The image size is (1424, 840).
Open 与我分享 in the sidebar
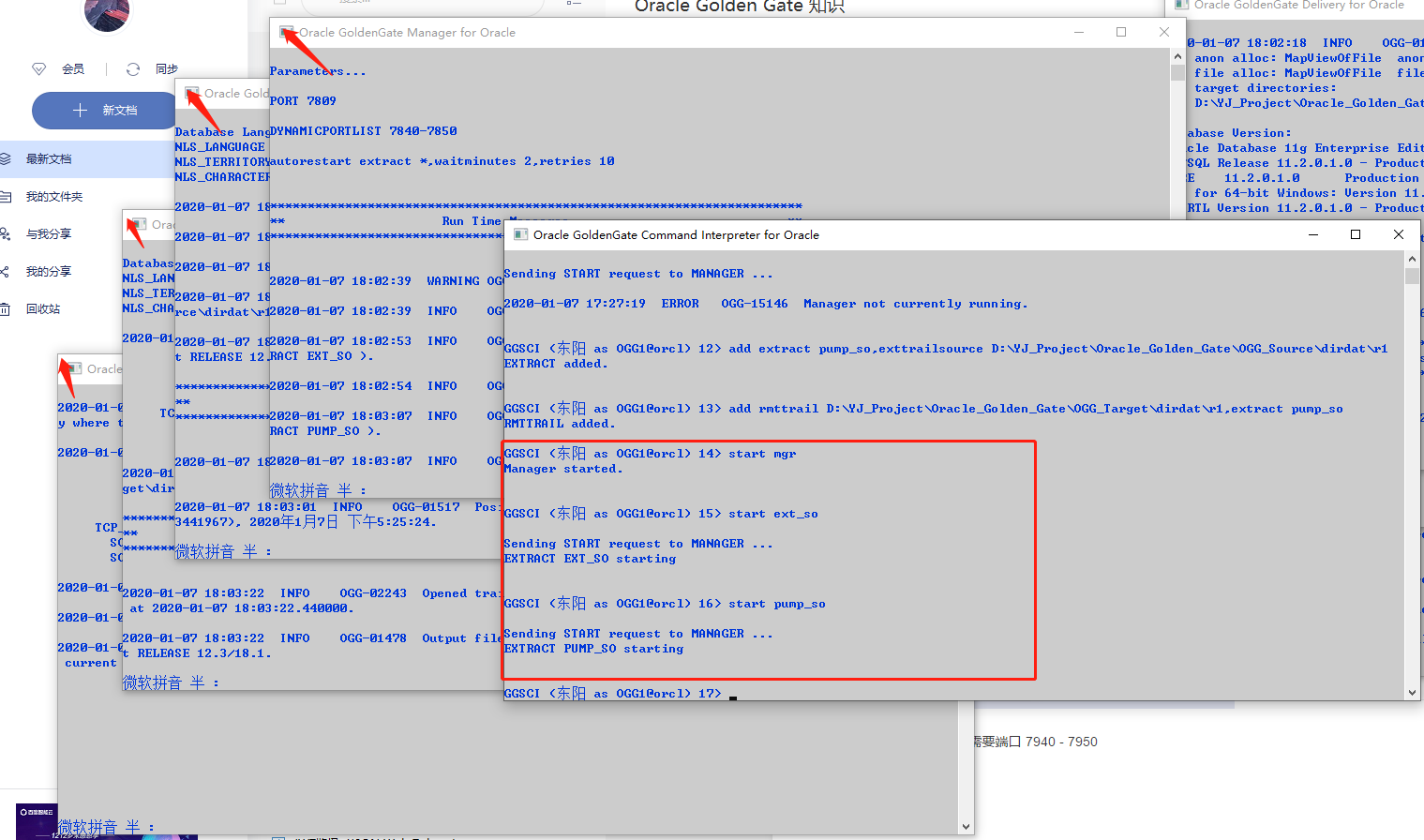tap(49, 234)
